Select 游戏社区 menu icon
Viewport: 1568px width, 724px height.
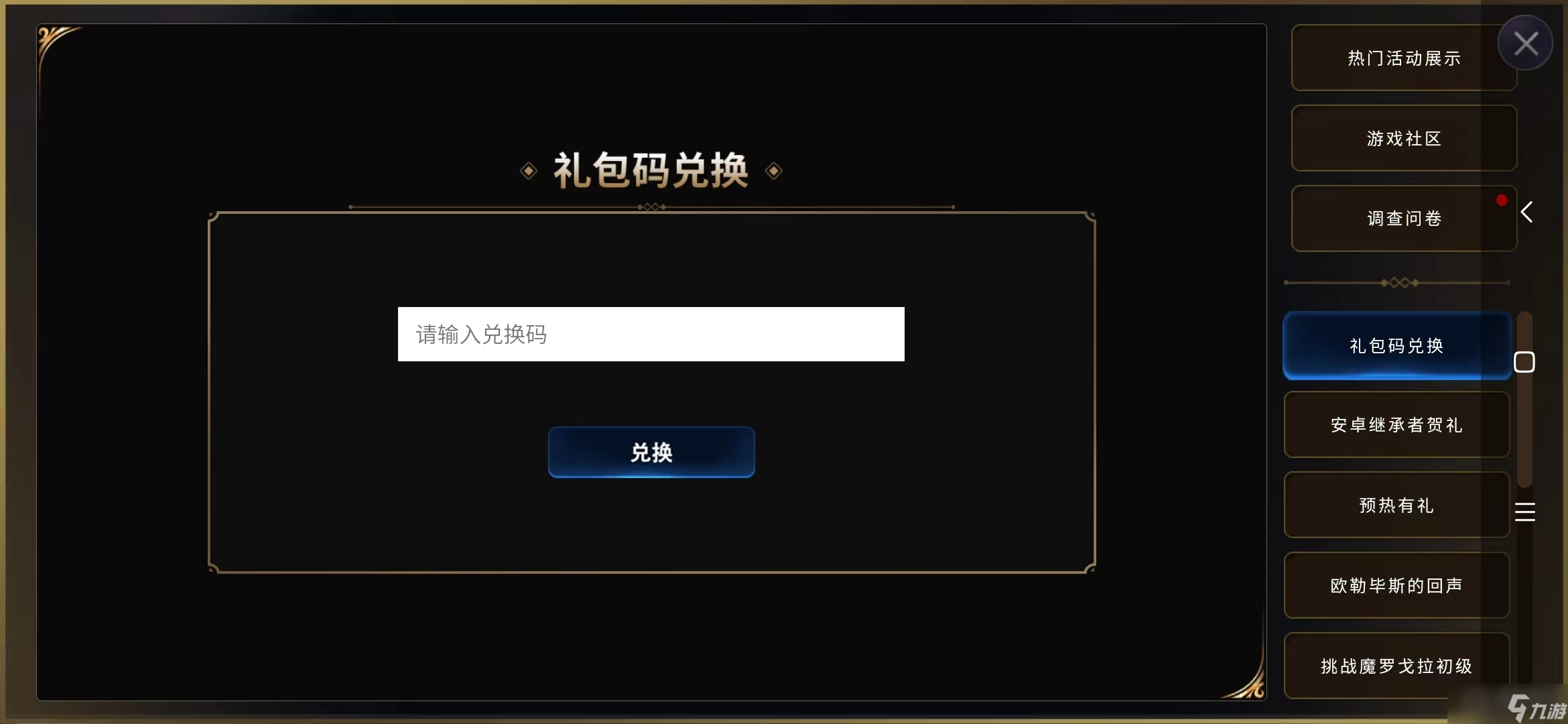point(1399,137)
